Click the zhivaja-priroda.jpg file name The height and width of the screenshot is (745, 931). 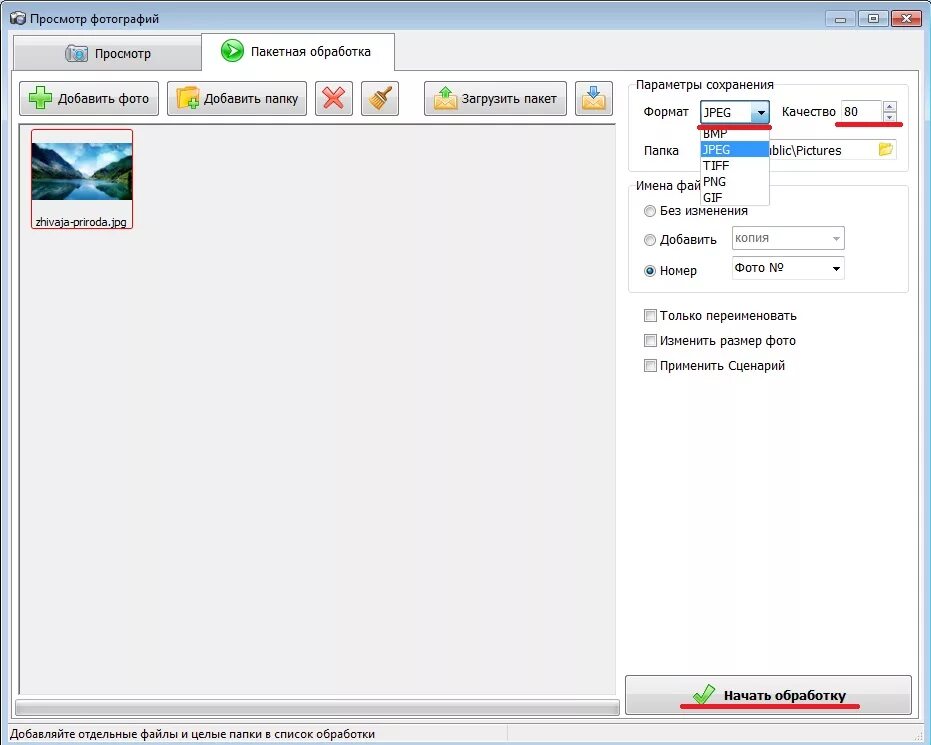tap(81, 222)
